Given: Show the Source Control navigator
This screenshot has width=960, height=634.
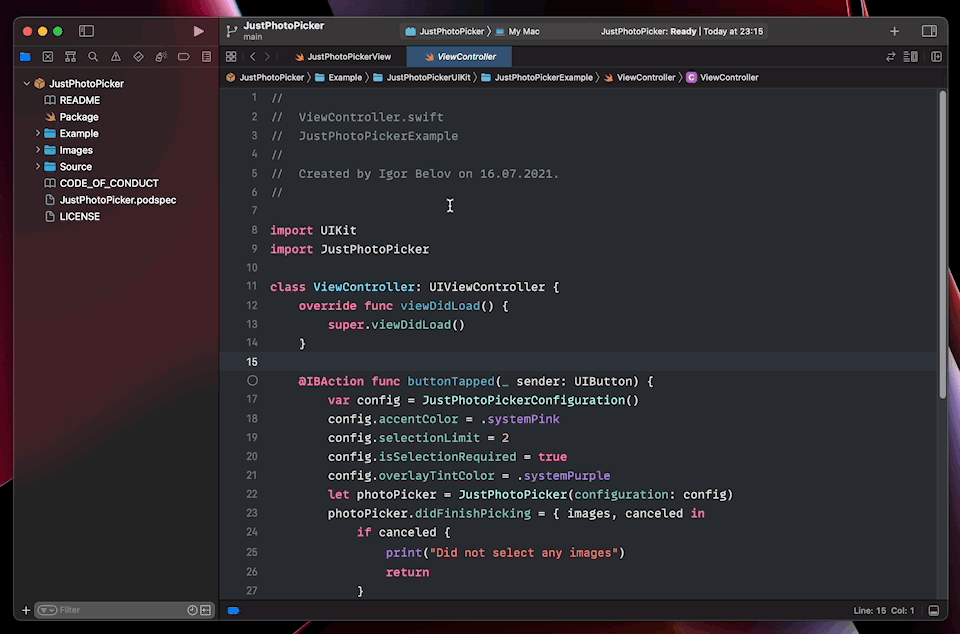Looking at the screenshot, I should (48, 57).
